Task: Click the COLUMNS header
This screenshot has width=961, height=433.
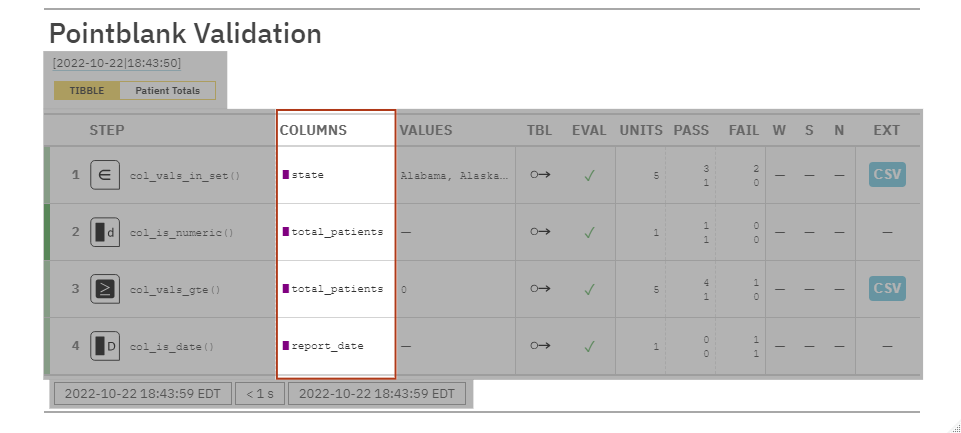Action: click(x=313, y=130)
